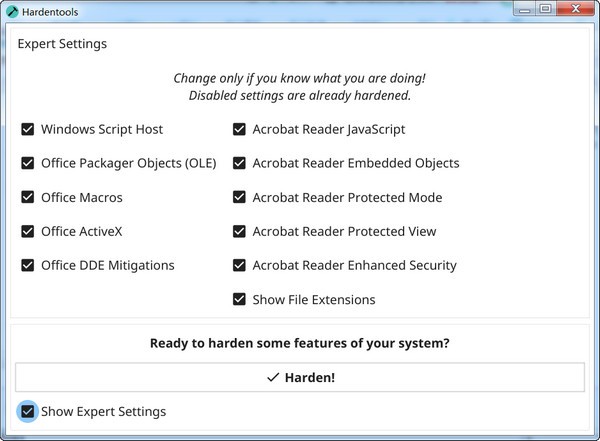Close the Hardentools window
Viewport: 600px width, 441px height.
click(576, 9)
